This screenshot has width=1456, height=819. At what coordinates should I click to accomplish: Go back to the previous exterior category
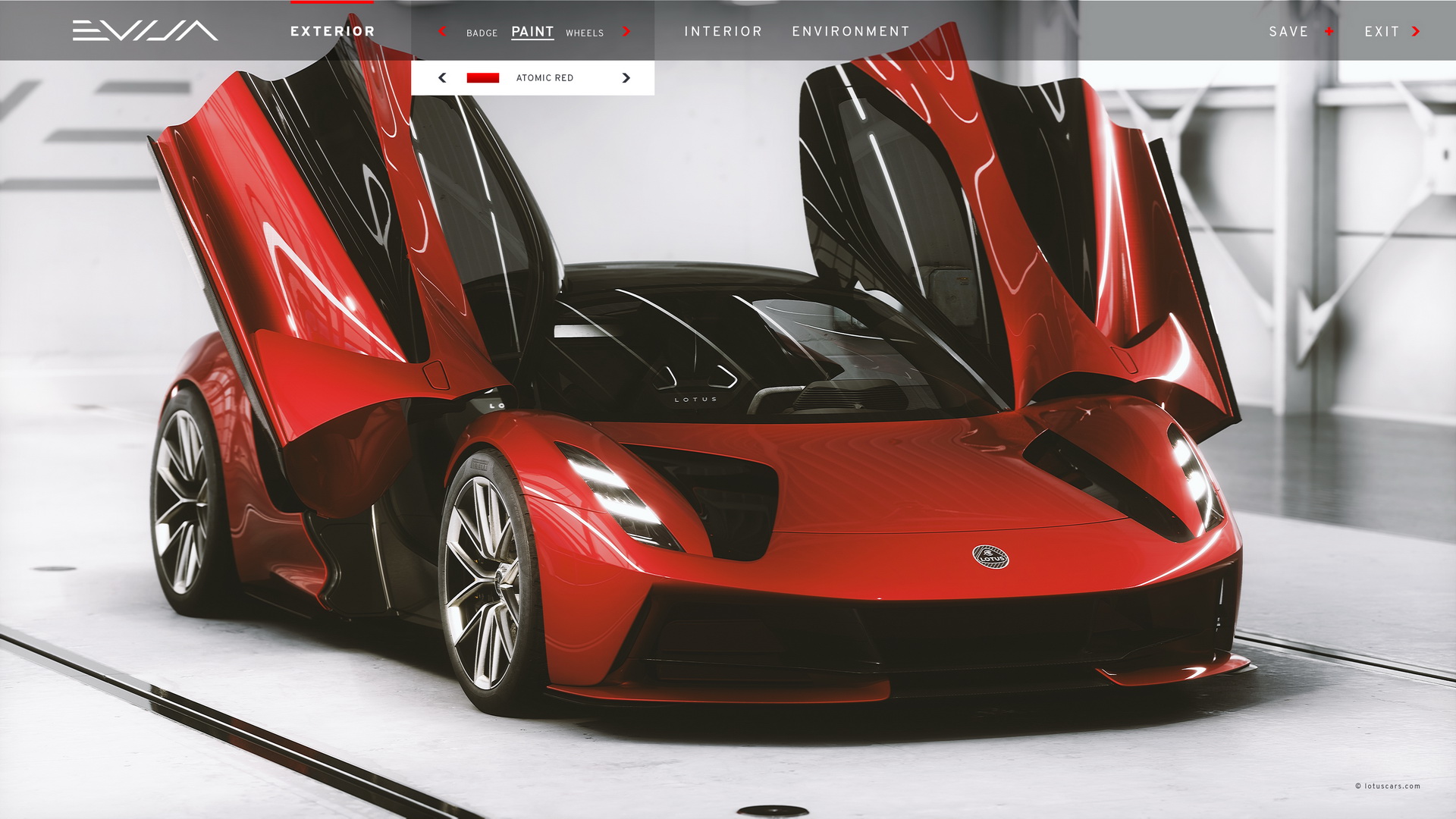(442, 33)
